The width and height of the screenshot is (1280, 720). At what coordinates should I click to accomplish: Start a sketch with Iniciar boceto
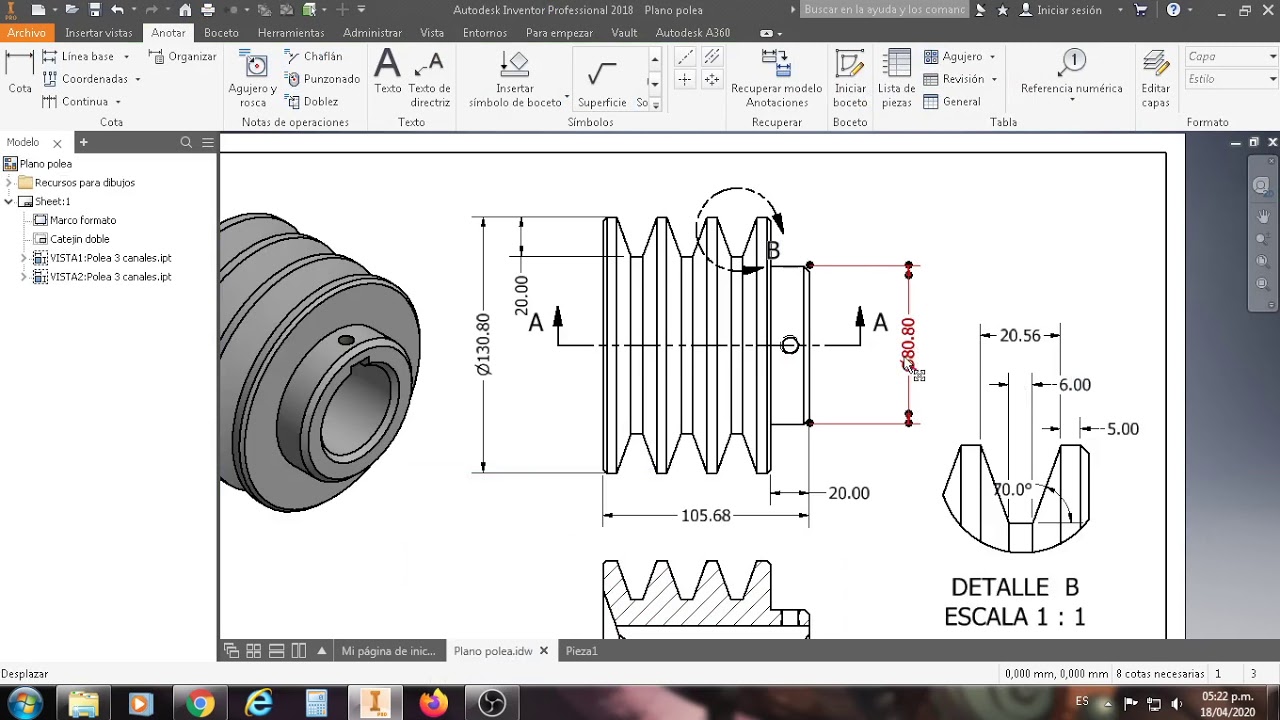pyautogui.click(x=850, y=79)
